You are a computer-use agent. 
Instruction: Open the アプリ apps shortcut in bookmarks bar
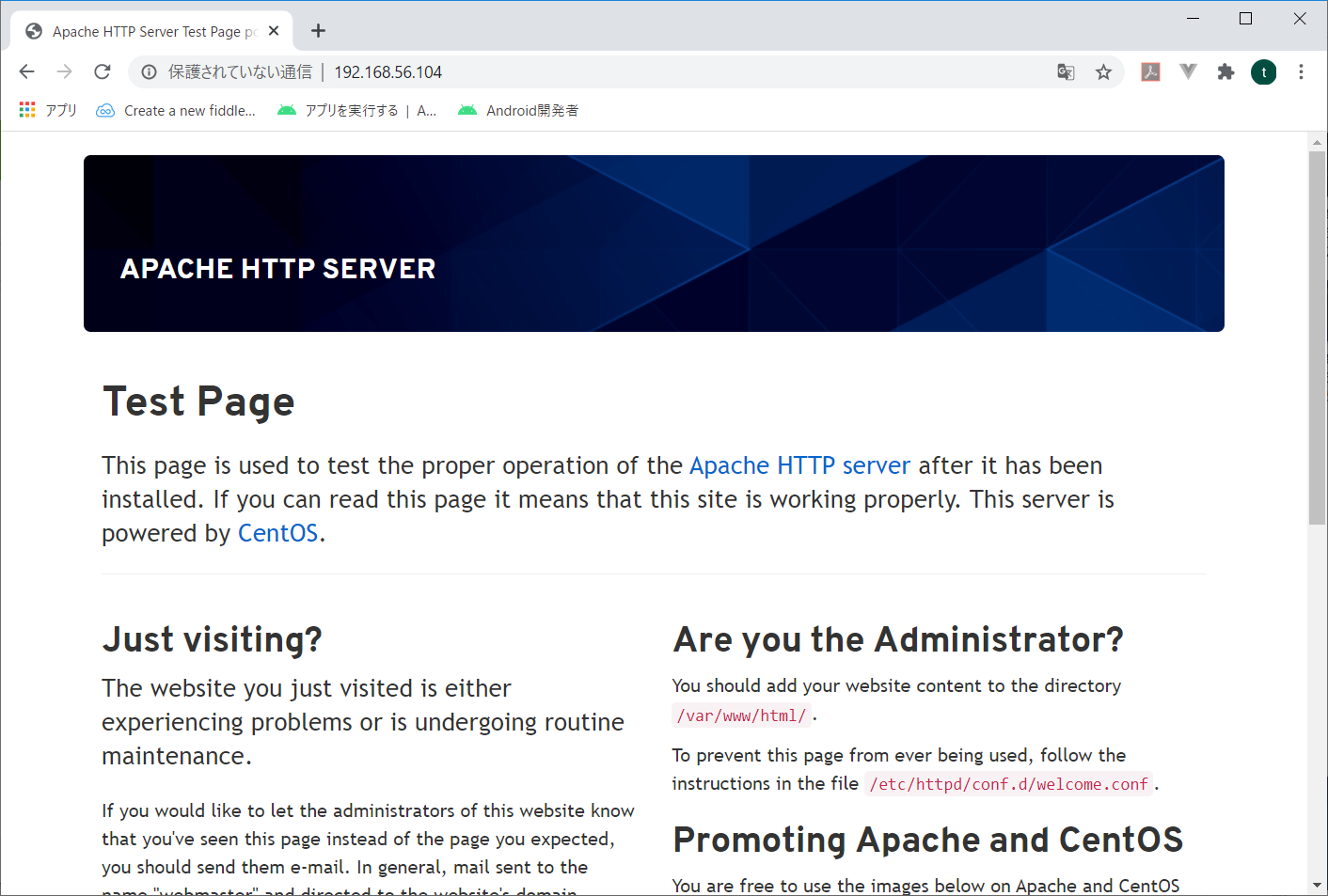click(48, 110)
